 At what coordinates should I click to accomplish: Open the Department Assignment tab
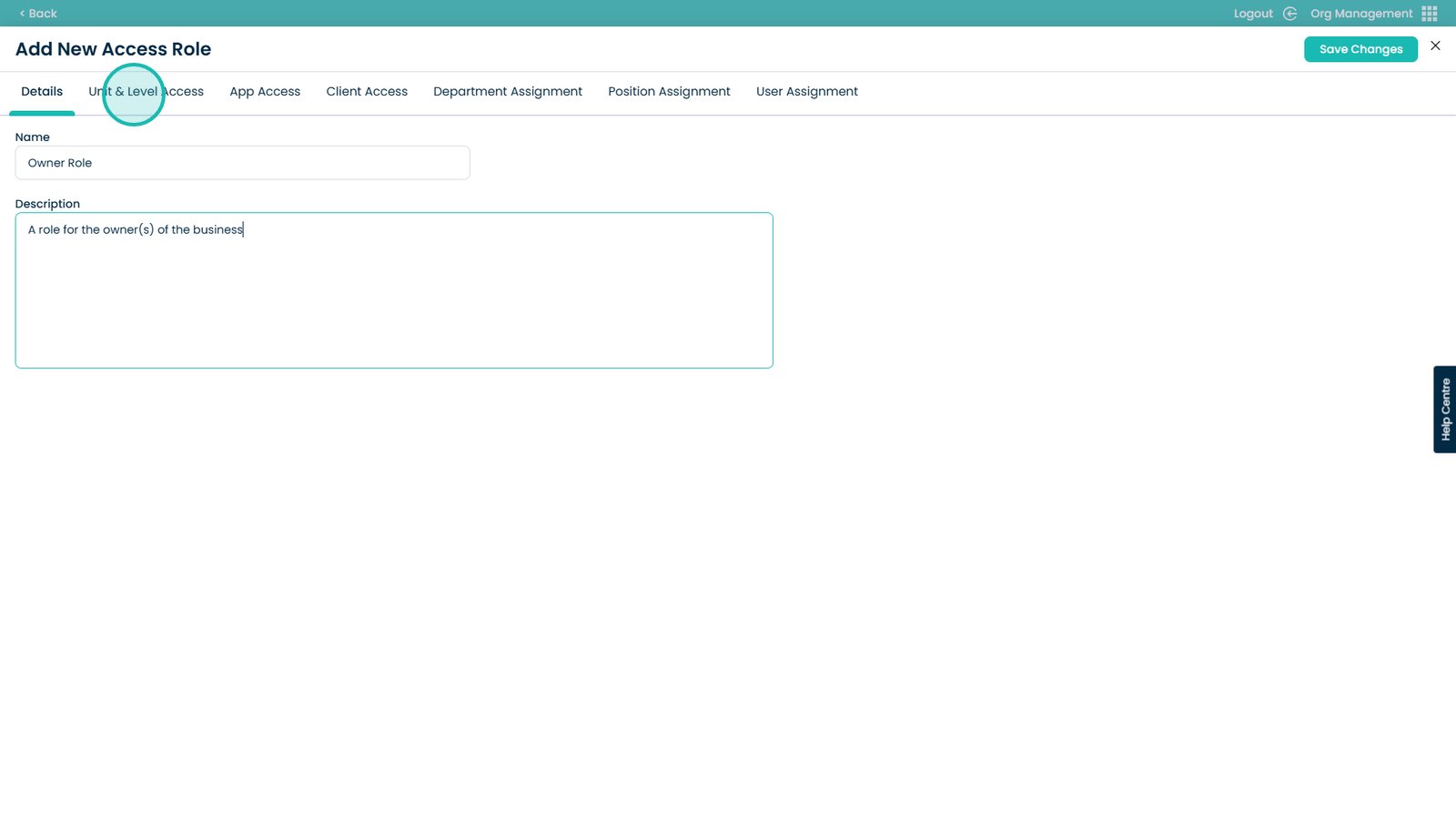click(508, 92)
